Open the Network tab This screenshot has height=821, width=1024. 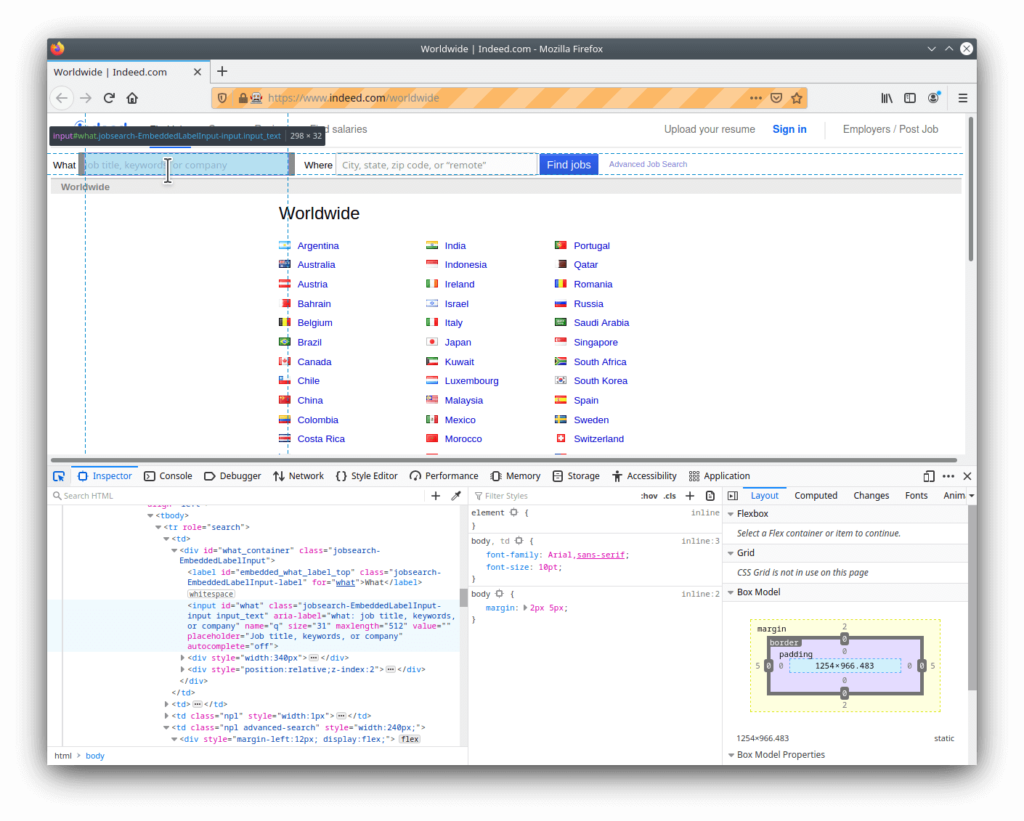pyautogui.click(x=298, y=476)
